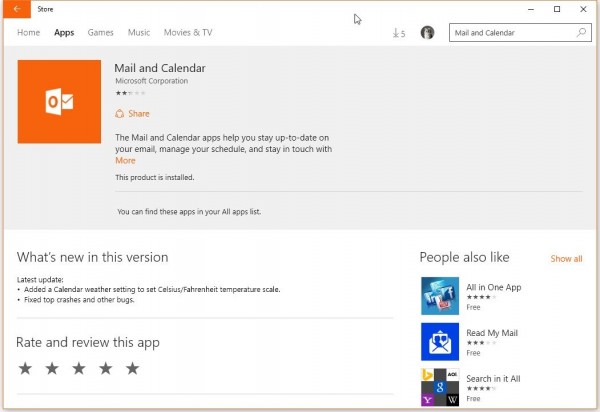Viewport: 600px width, 412px height.
Task: Rate the app four stars
Action: pos(106,368)
